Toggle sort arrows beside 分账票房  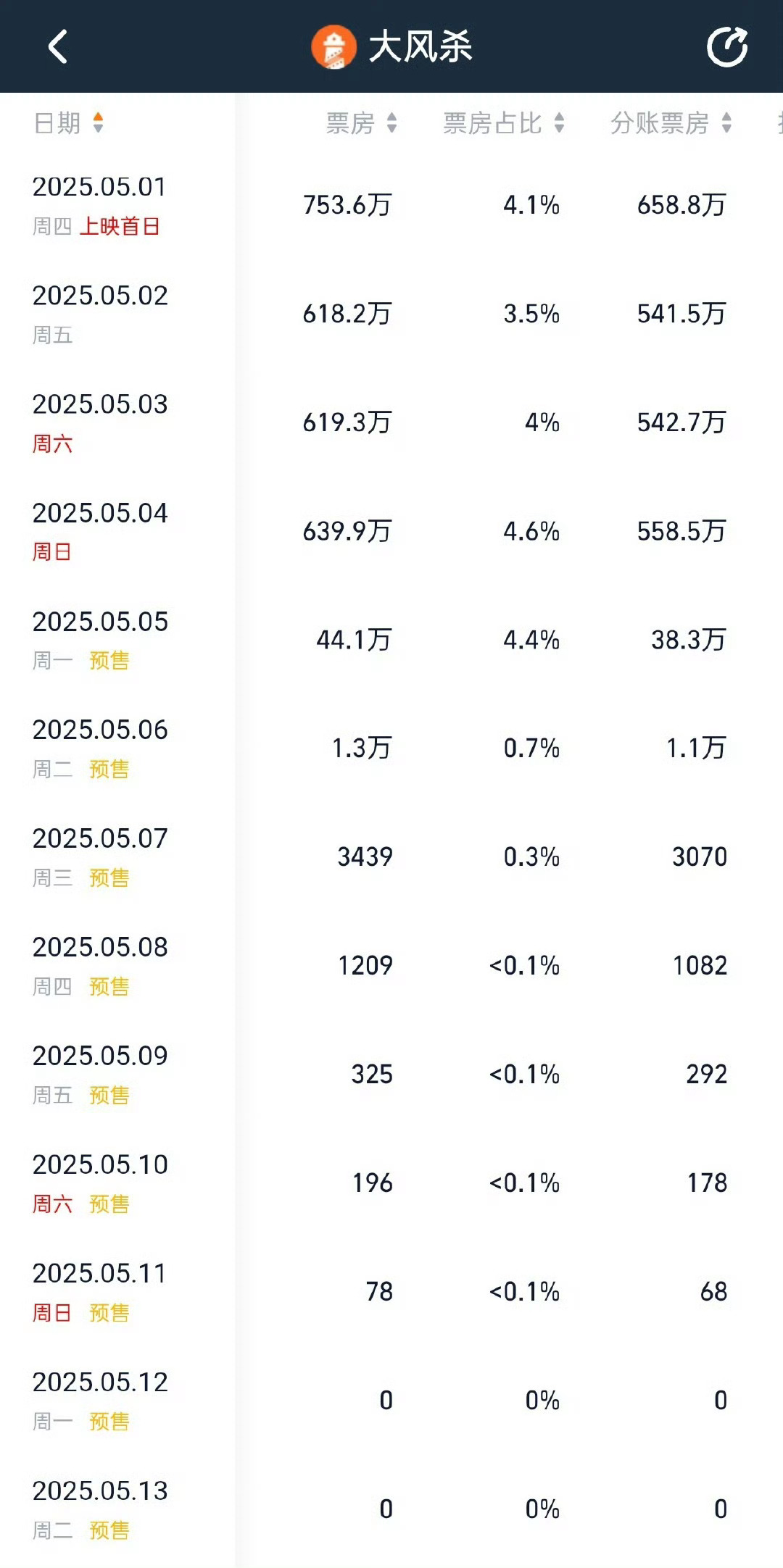click(x=726, y=123)
